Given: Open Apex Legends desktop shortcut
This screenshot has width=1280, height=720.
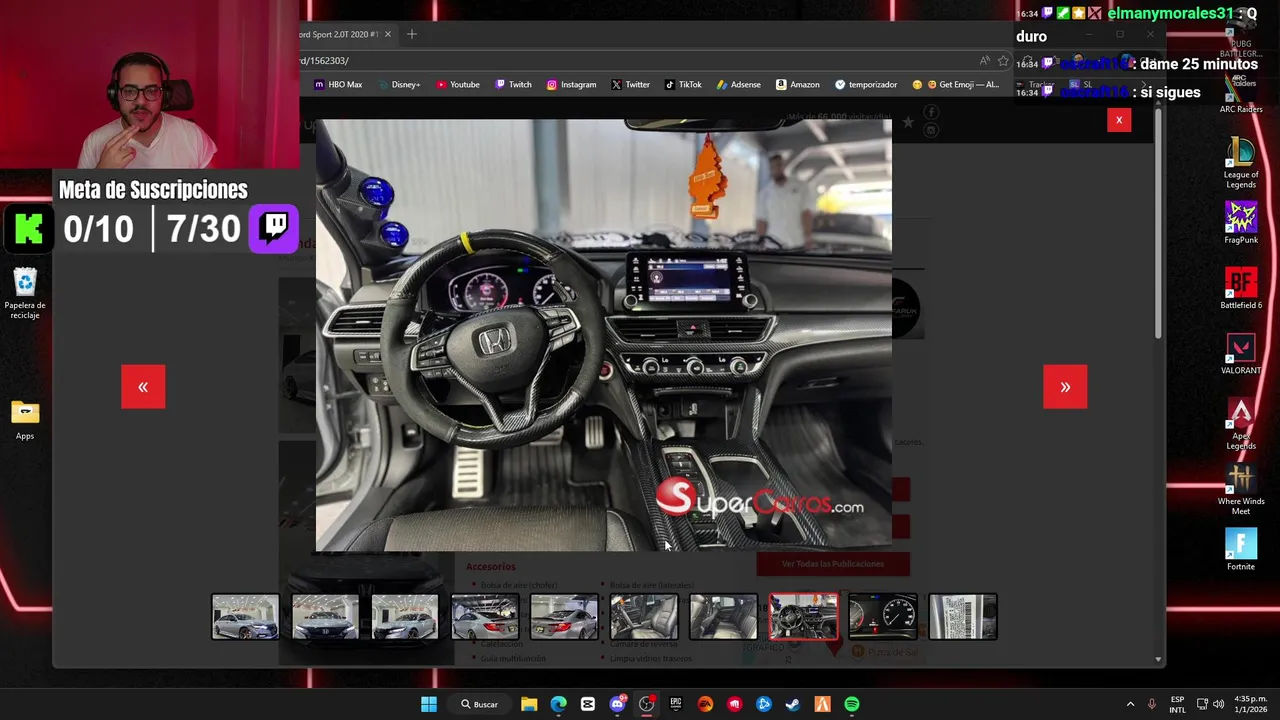Looking at the screenshot, I should coord(1241,424).
